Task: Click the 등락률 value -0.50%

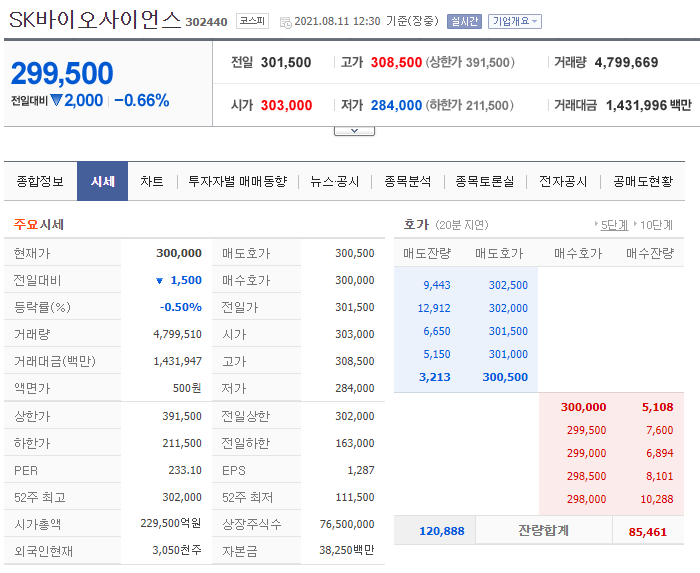Action: [x=181, y=307]
